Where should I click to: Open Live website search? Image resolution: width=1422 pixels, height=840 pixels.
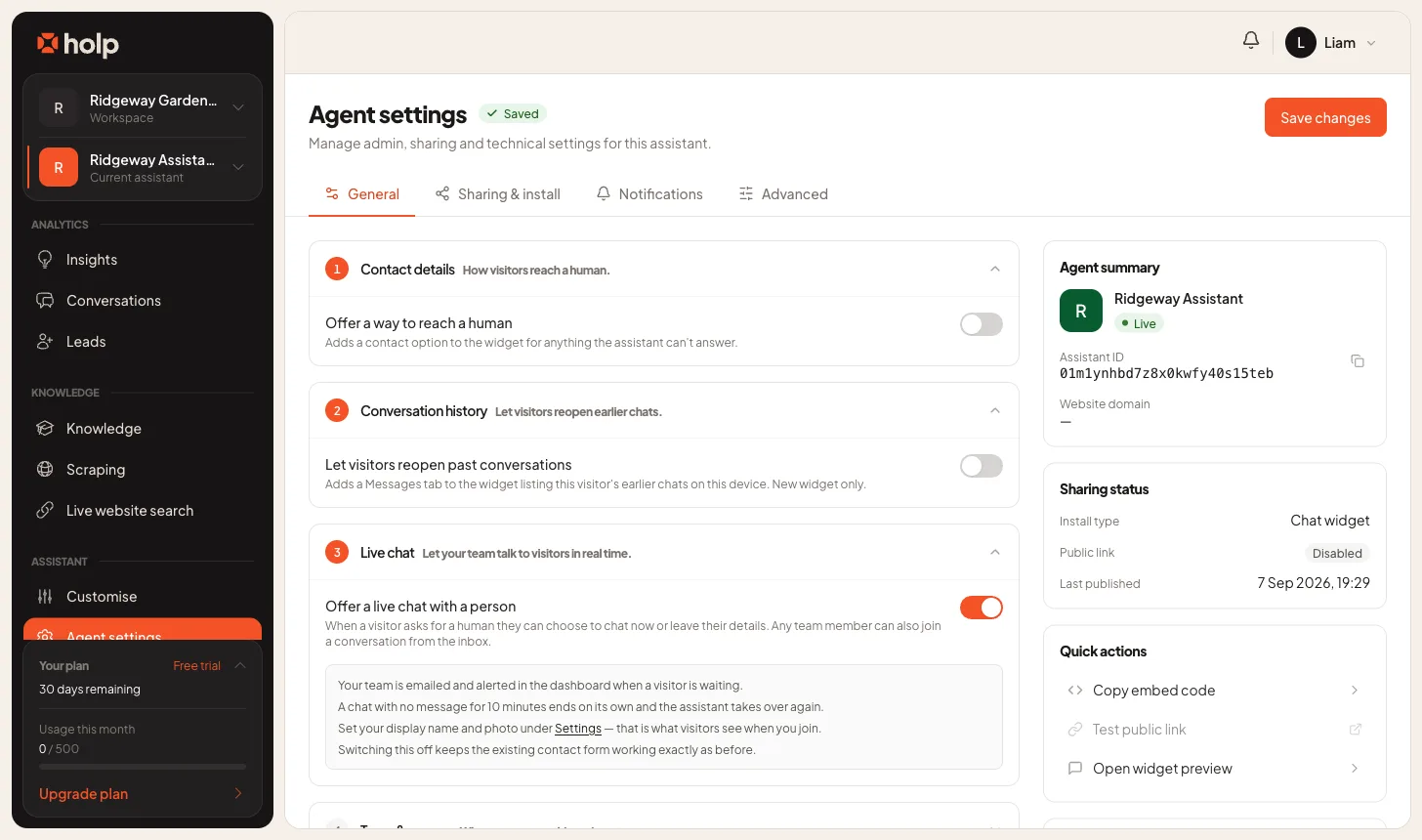143,511
